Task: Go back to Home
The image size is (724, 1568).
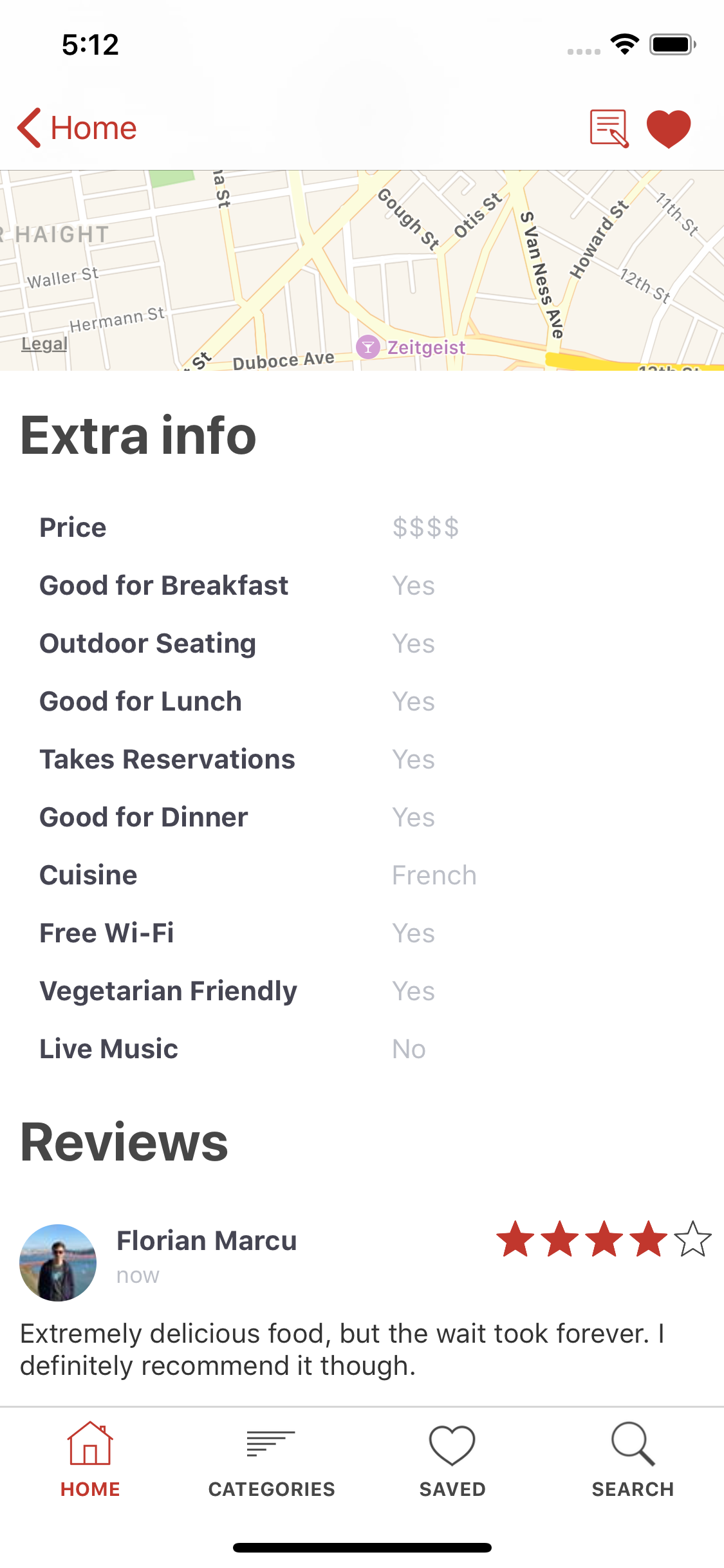Action: tap(93, 128)
